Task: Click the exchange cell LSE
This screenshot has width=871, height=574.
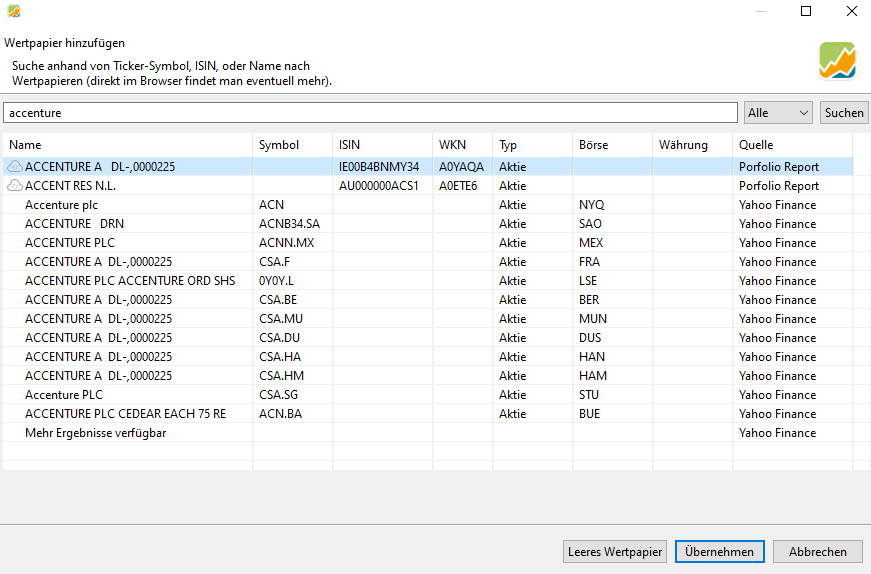Action: tap(588, 281)
